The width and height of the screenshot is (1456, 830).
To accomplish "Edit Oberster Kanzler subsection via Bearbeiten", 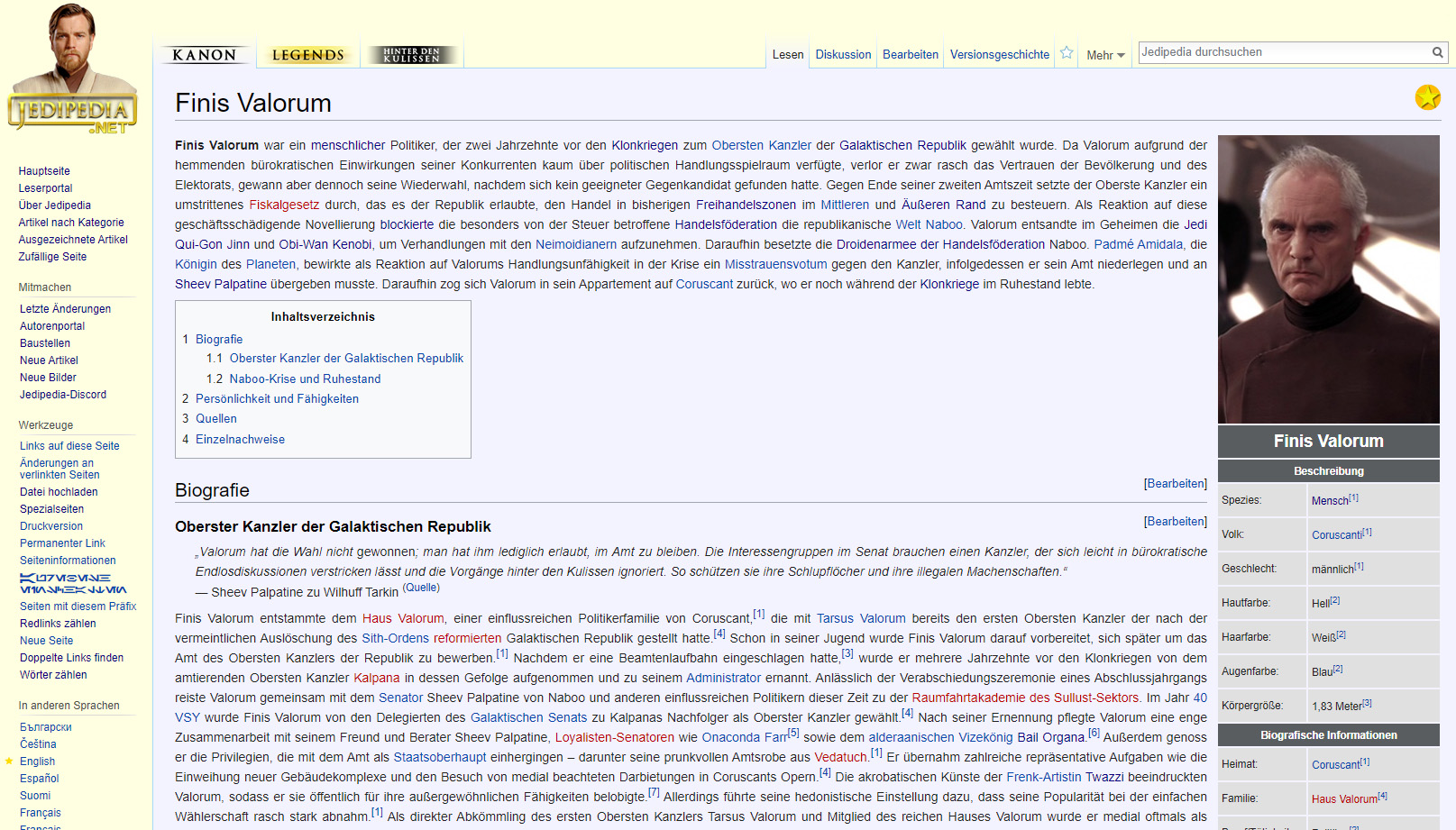I will tap(1176, 522).
